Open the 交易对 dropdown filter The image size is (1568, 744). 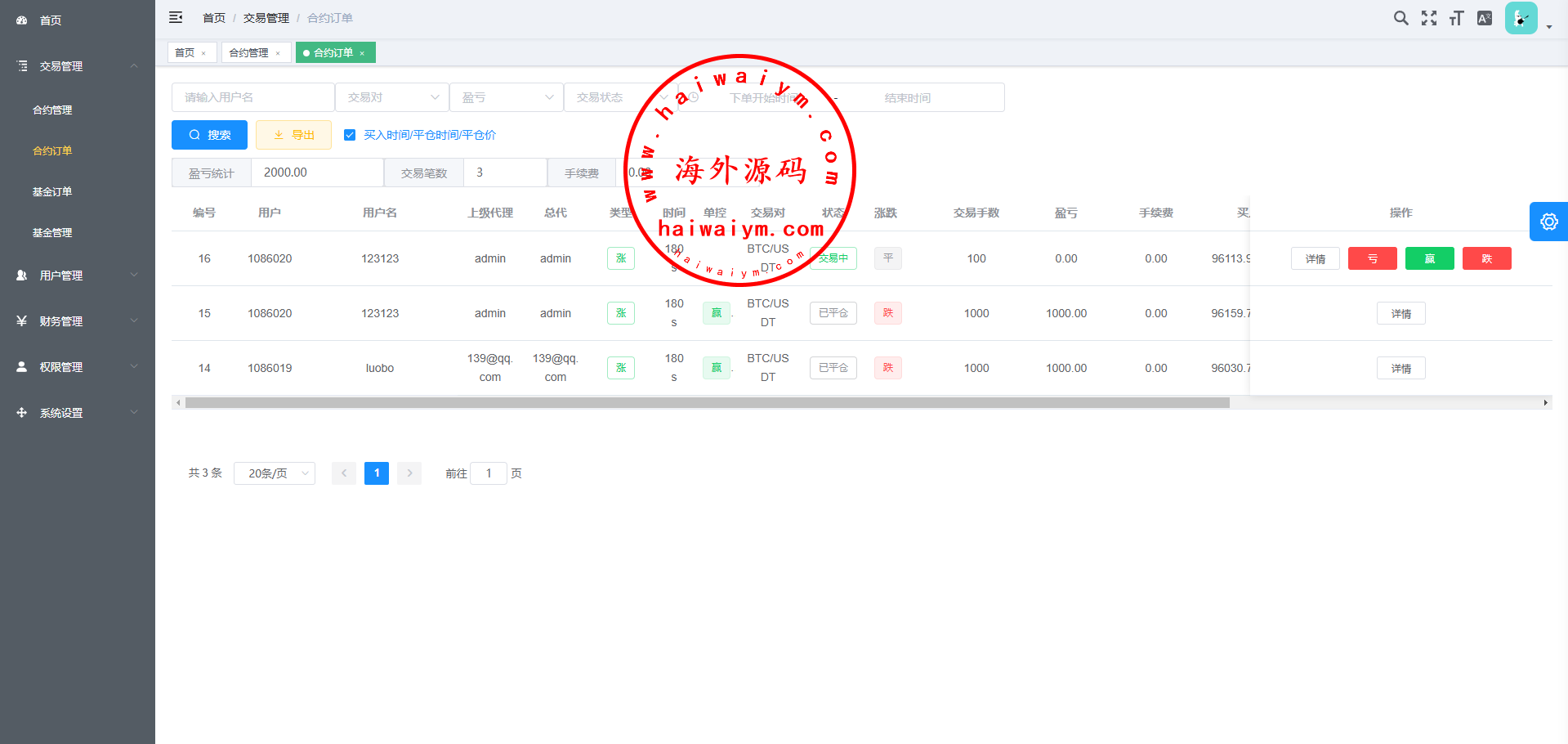click(392, 97)
